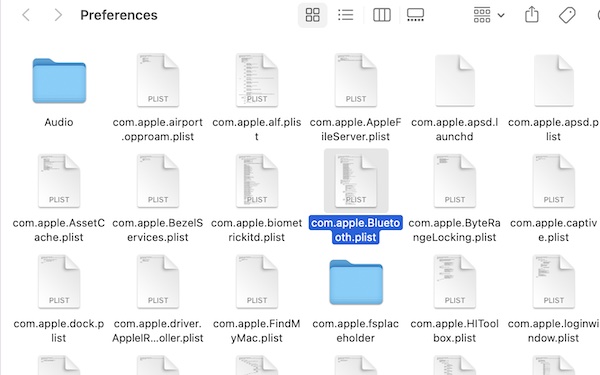Viewport: 600px width, 375px height.
Task: Click the com.apple.captive.plist name label
Action: 553,230
